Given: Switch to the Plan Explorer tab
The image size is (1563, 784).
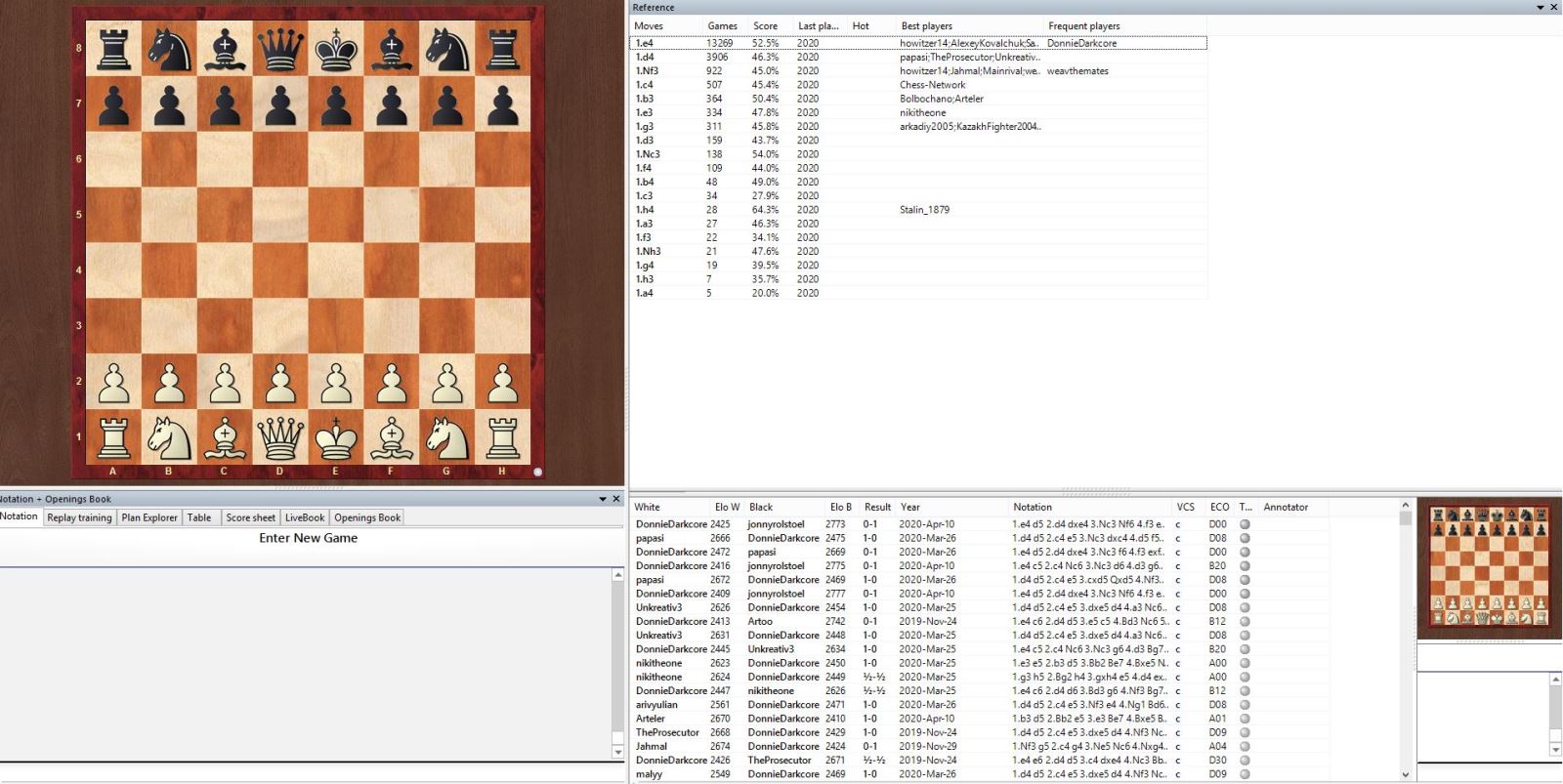Looking at the screenshot, I should (x=149, y=517).
